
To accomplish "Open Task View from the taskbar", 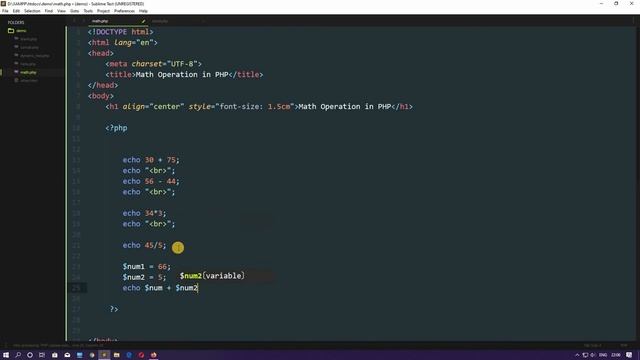I will click(42, 355).
